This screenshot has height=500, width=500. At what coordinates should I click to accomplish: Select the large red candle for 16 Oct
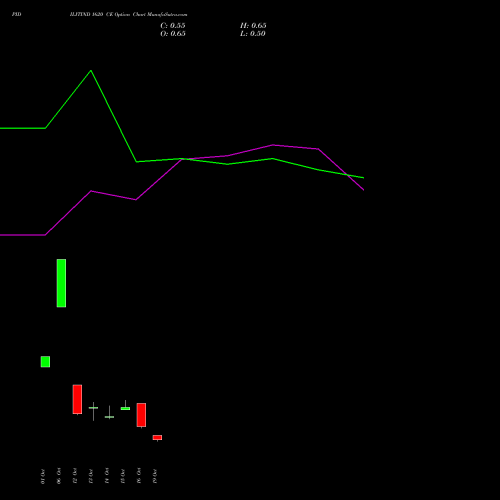point(141,415)
